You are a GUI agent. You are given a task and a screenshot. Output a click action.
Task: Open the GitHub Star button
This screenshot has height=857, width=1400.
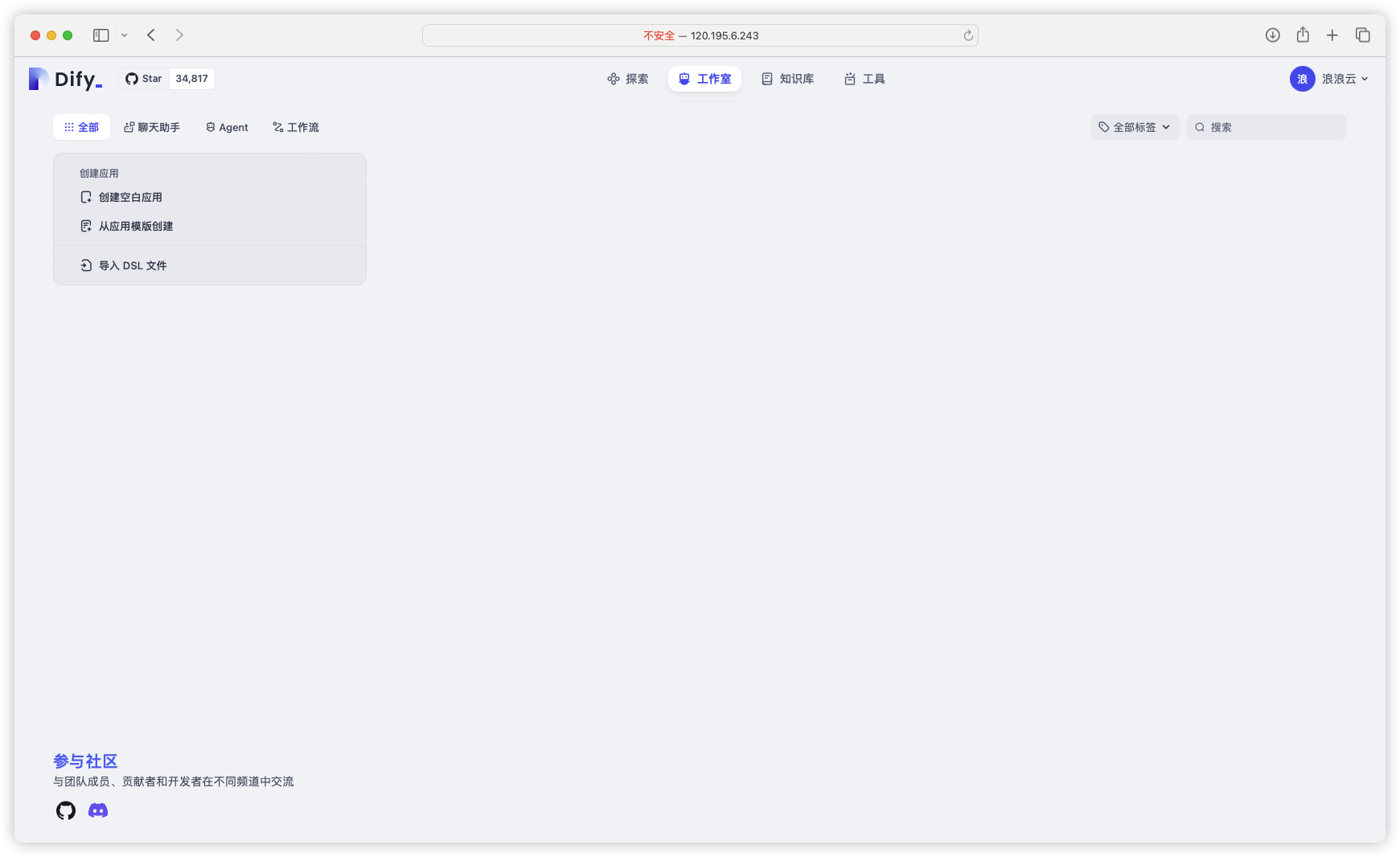click(144, 79)
